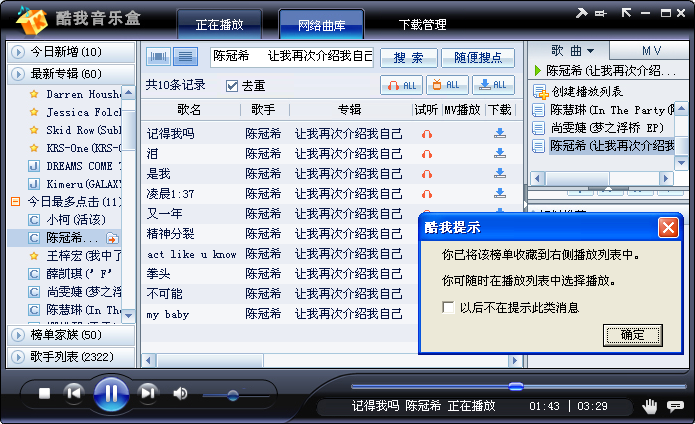This screenshot has height=424, width=695.
Task: Click the hand icon in the status bar
Action: (649, 405)
